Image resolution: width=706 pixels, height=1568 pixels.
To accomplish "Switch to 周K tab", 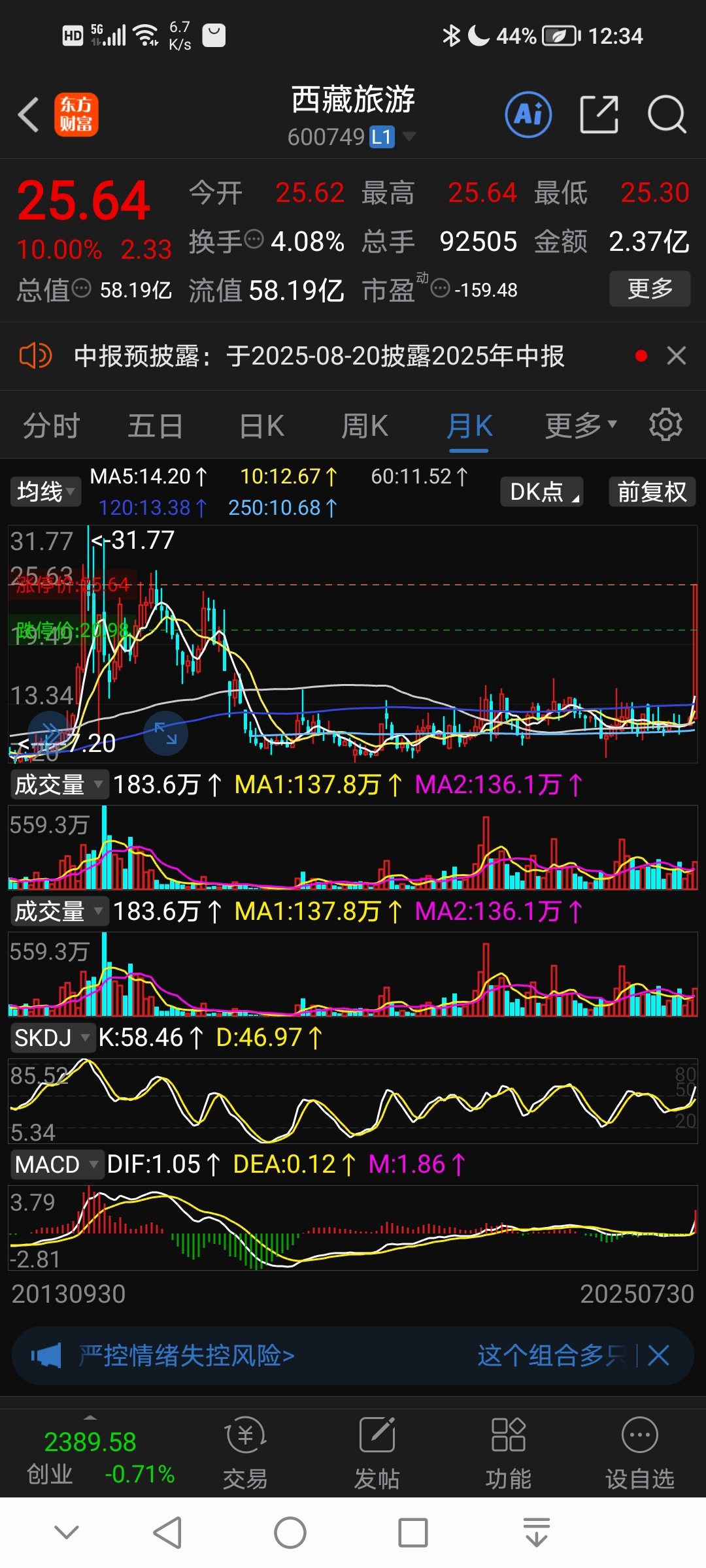I will 365,426.
